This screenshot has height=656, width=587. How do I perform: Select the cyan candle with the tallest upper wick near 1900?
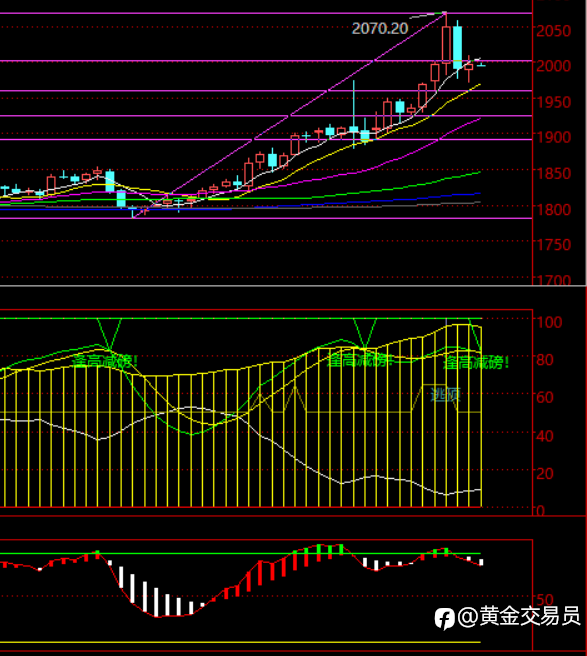pyautogui.click(x=354, y=114)
